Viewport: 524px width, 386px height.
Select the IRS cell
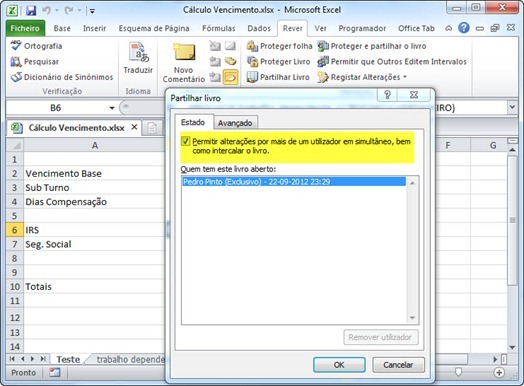point(94,230)
